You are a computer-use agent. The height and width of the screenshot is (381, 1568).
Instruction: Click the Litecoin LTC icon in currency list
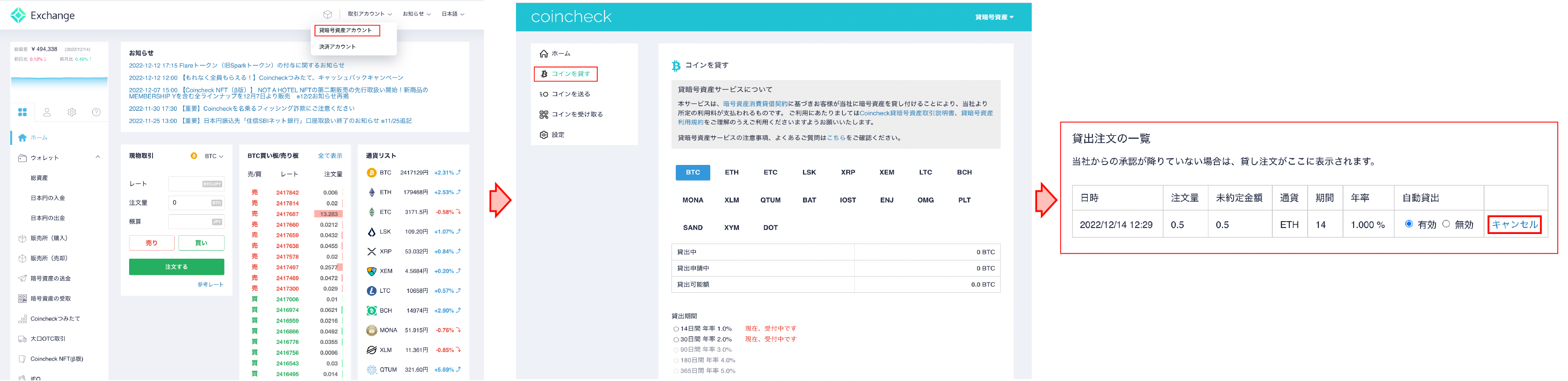[x=371, y=291]
